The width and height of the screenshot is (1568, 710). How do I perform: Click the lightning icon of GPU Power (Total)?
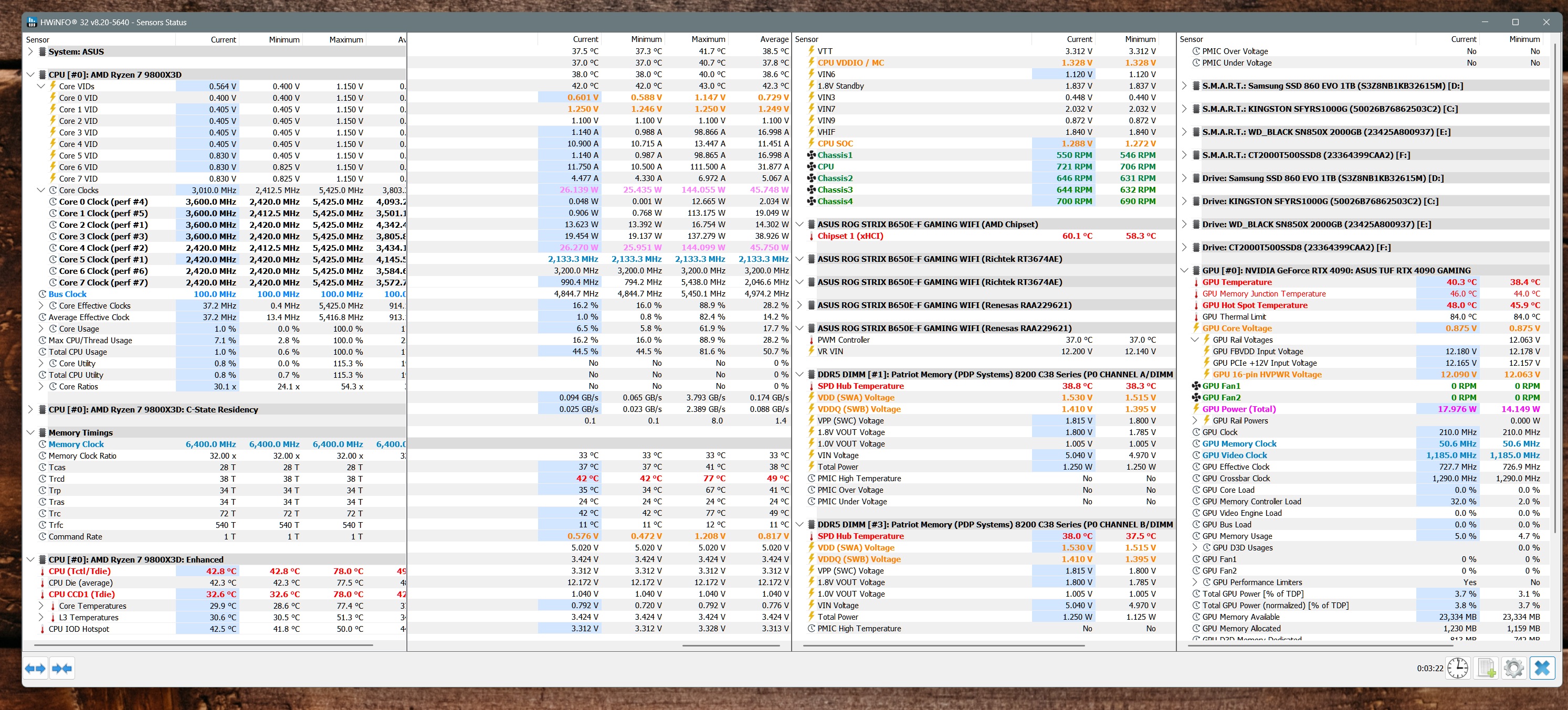pyautogui.click(x=1196, y=409)
